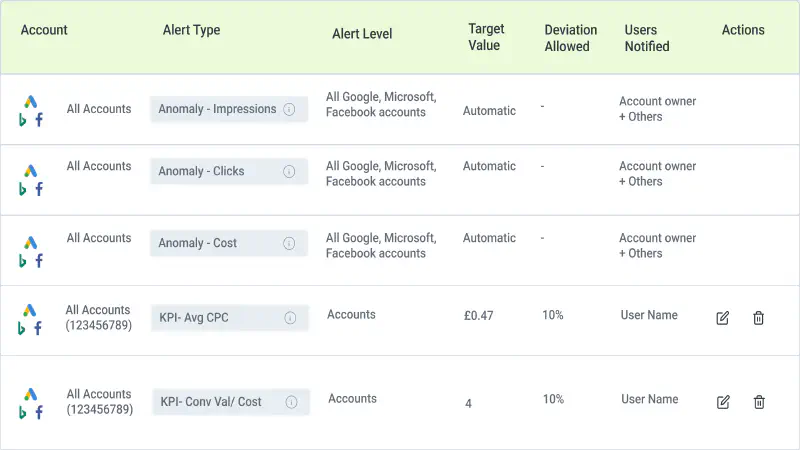Click Google Ads icon in Anomaly - Impressions row
The width and height of the screenshot is (800, 450).
tap(31, 102)
